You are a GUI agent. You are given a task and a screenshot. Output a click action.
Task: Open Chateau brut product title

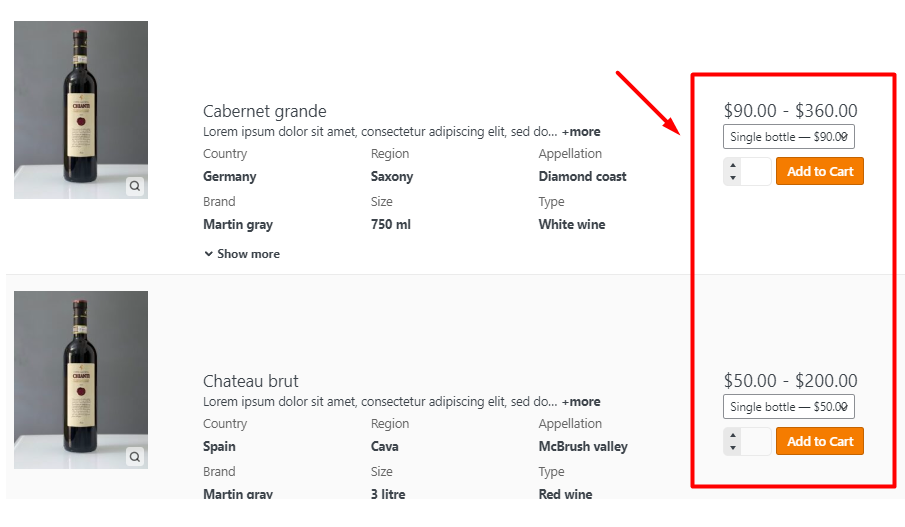click(250, 381)
